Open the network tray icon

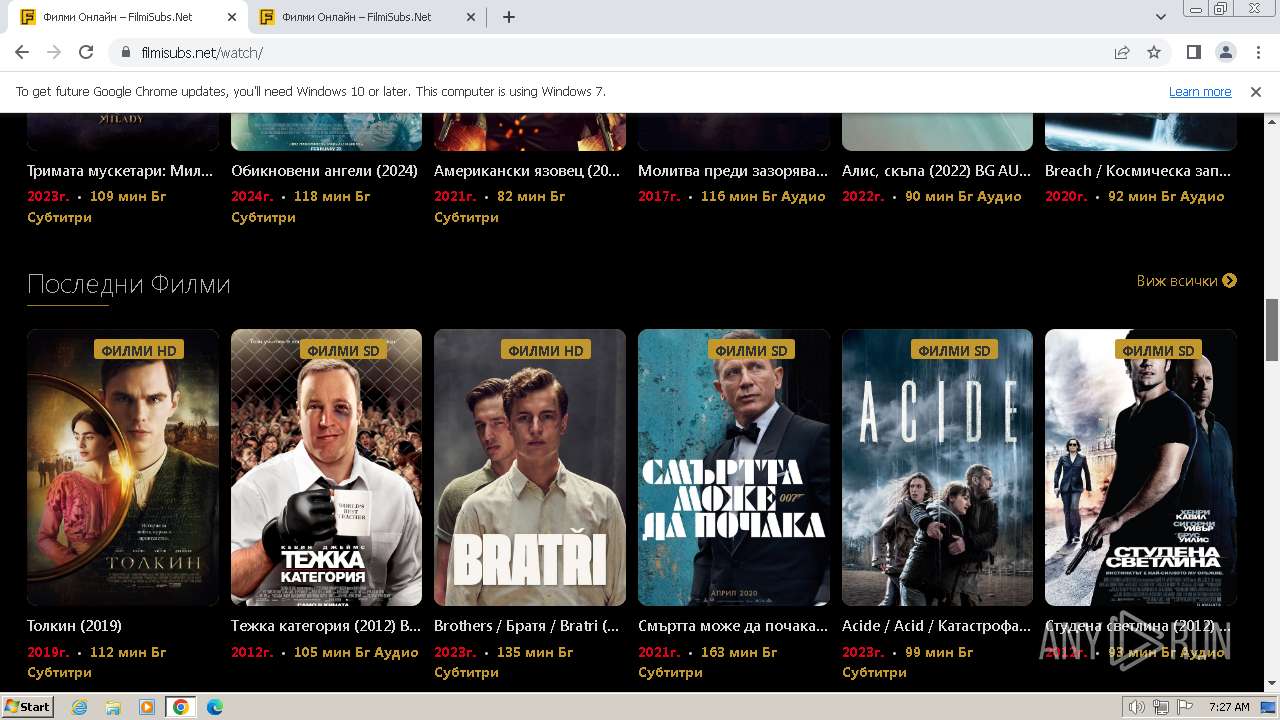coord(1161,707)
